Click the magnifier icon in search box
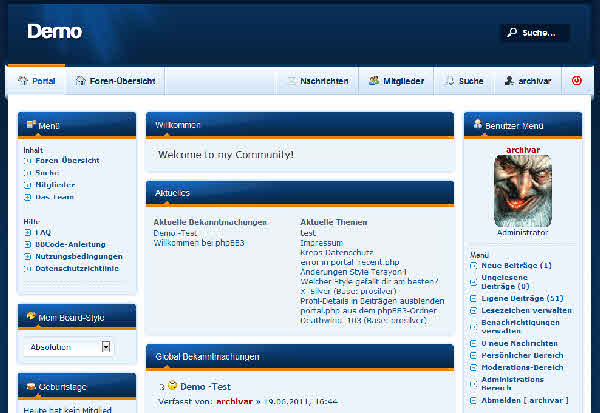Screen dimensions: 600x413 pos(513,33)
